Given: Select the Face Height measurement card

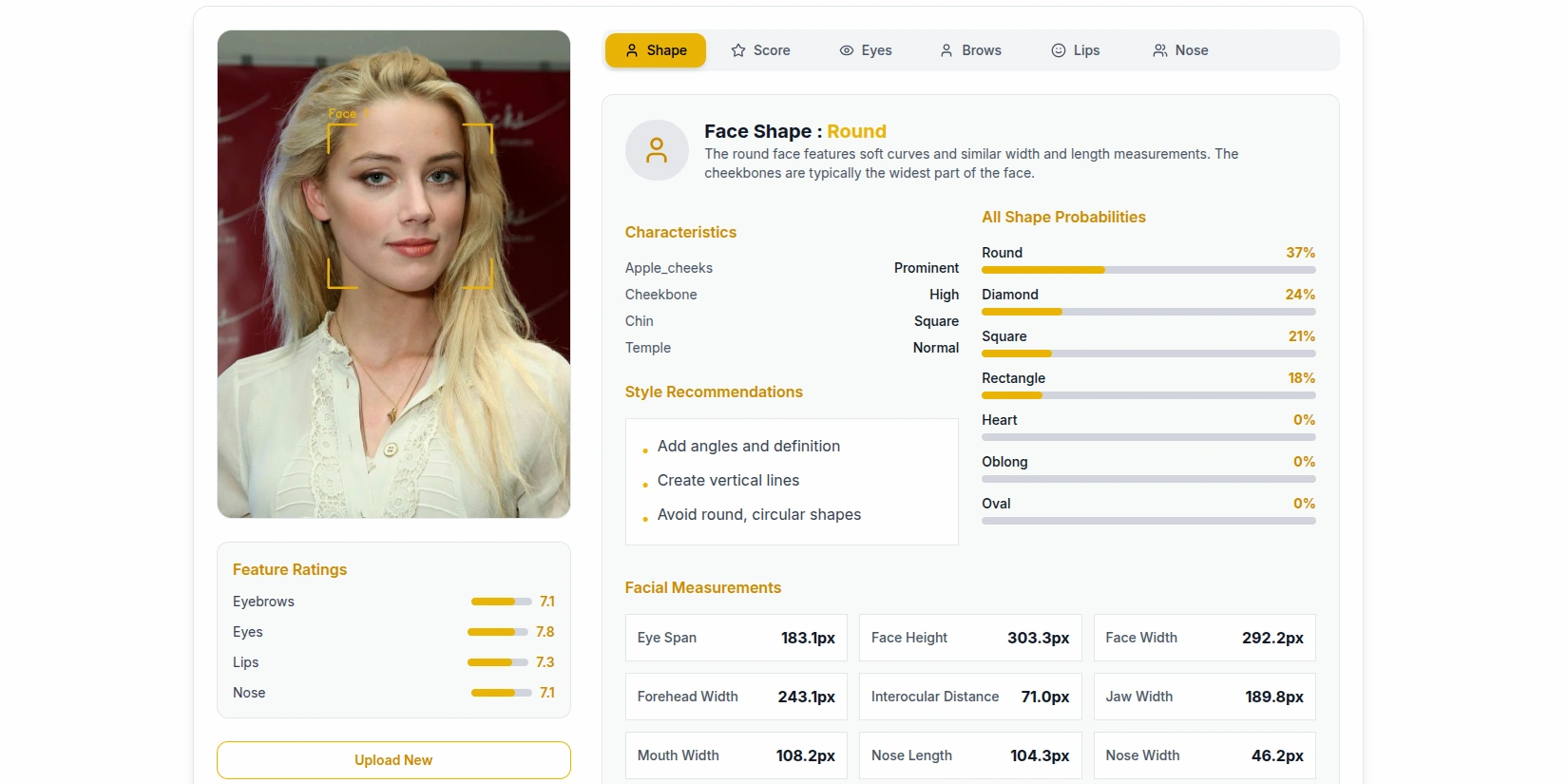Looking at the screenshot, I should coord(970,638).
